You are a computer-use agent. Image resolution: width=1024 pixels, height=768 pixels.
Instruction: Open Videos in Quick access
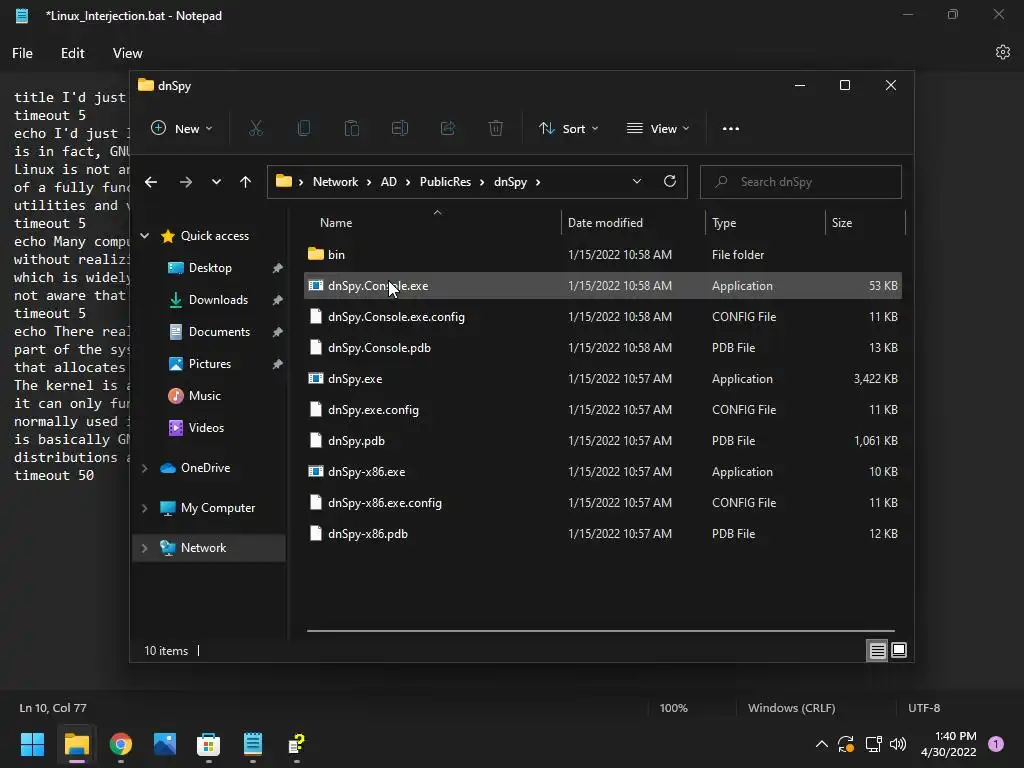point(206,428)
